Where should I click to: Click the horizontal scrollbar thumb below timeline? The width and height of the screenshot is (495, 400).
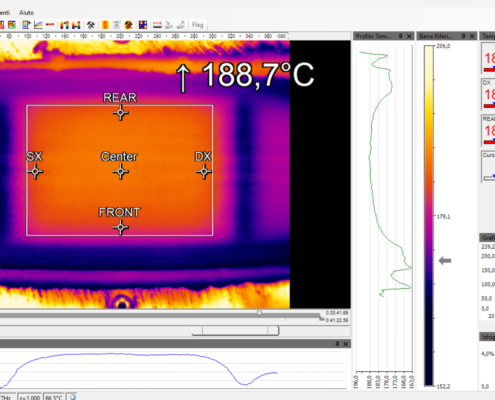click(x=235, y=330)
